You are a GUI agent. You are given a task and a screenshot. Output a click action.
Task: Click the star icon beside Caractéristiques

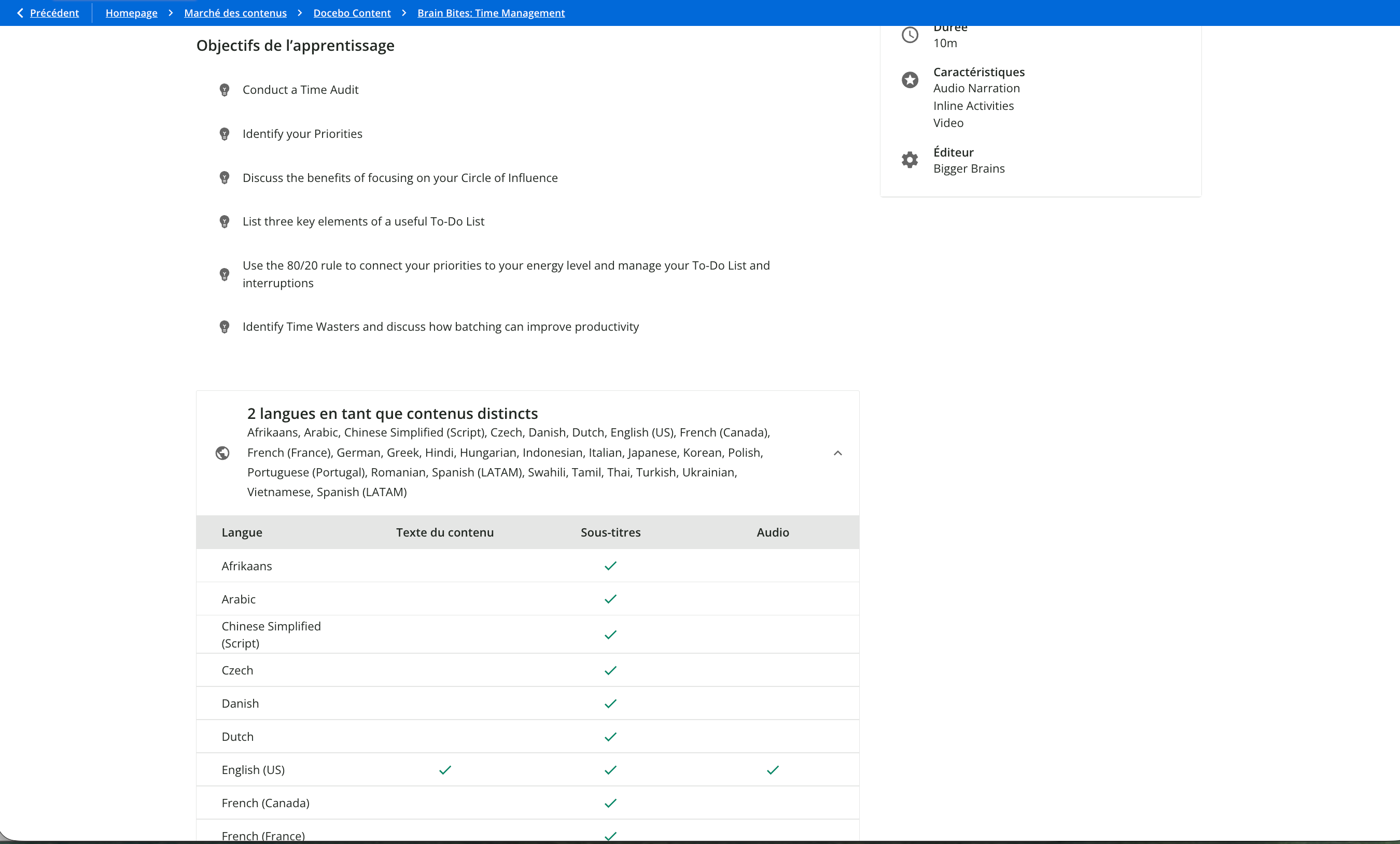tap(909, 79)
